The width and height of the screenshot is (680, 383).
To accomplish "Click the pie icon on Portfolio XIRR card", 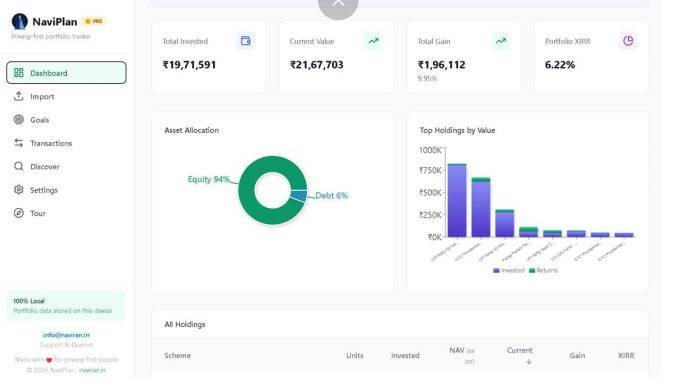I will (x=628, y=41).
